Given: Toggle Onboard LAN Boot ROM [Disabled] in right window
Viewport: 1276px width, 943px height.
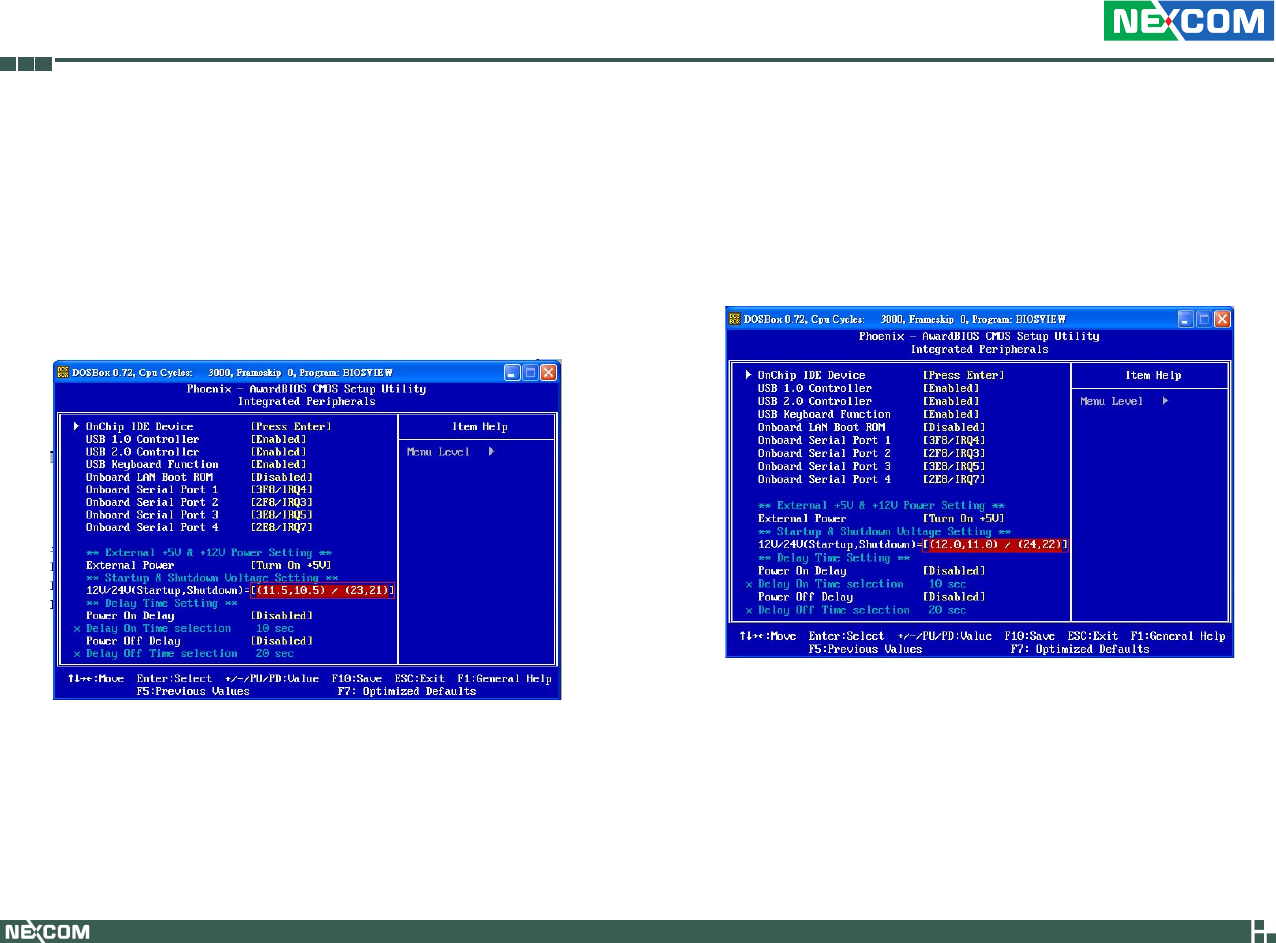Looking at the screenshot, I should pyautogui.click(x=953, y=427).
